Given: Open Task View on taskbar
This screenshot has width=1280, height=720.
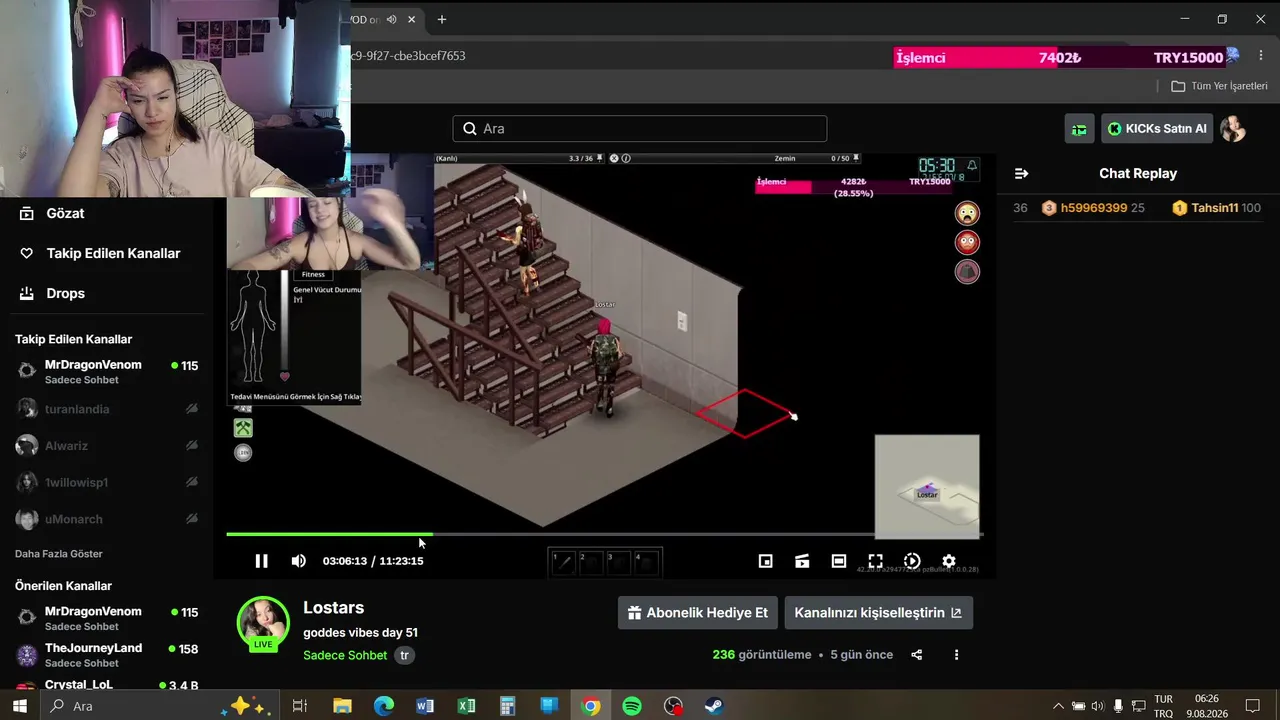Looking at the screenshot, I should pyautogui.click(x=299, y=706).
